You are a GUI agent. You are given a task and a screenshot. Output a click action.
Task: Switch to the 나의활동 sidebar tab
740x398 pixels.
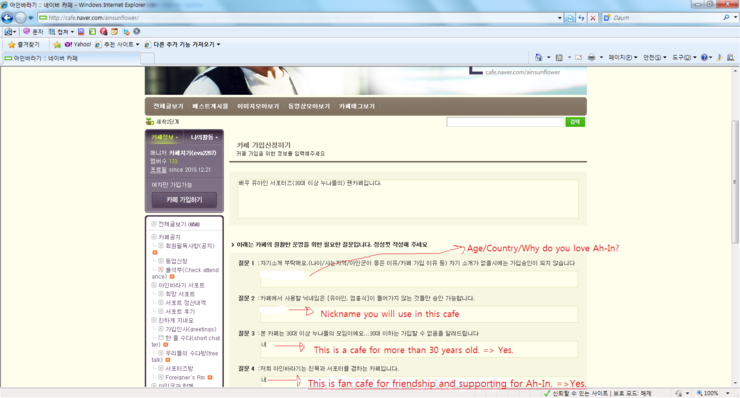click(x=204, y=137)
